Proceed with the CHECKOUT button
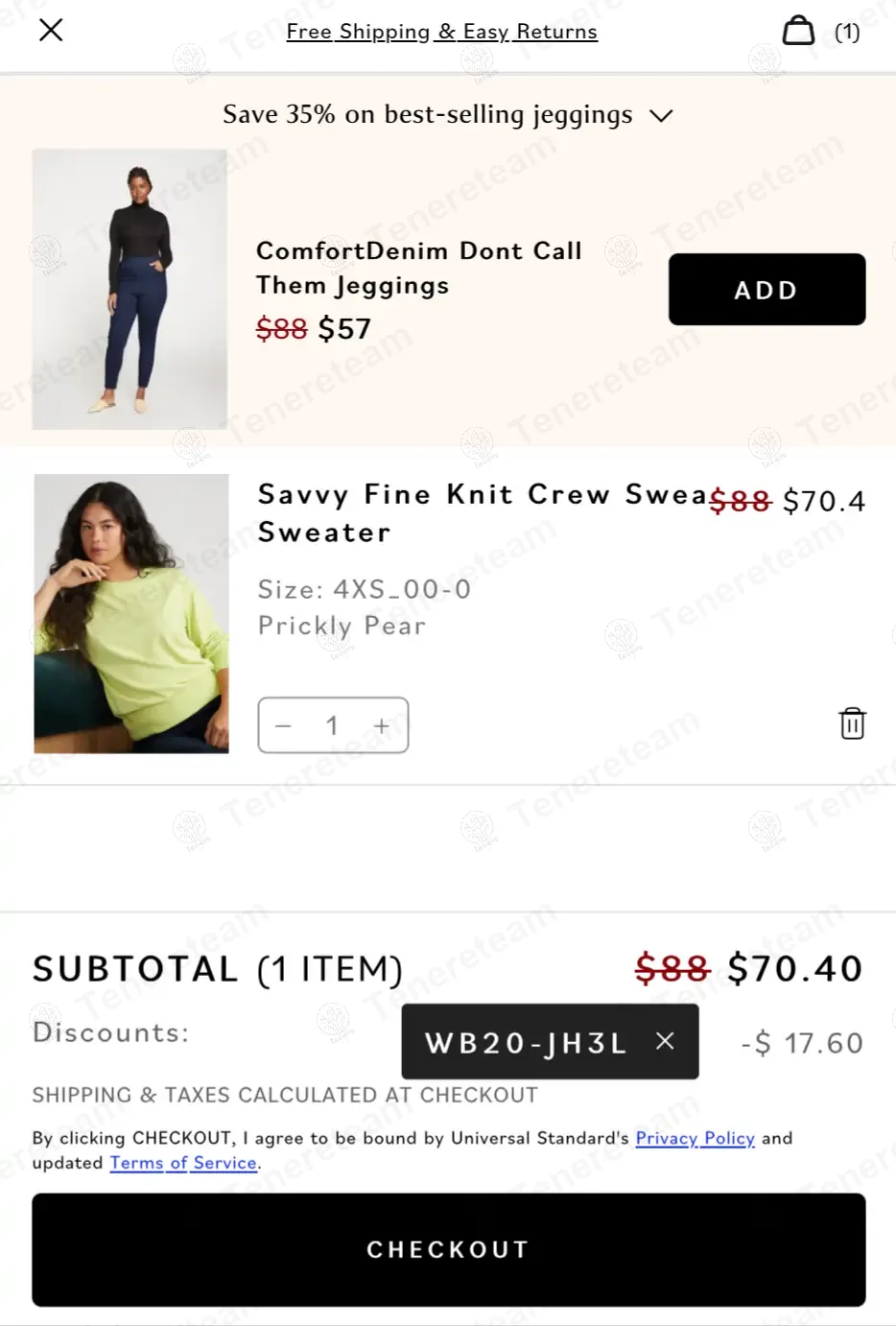Image resolution: width=896 pixels, height=1326 pixels. pyautogui.click(x=448, y=1249)
